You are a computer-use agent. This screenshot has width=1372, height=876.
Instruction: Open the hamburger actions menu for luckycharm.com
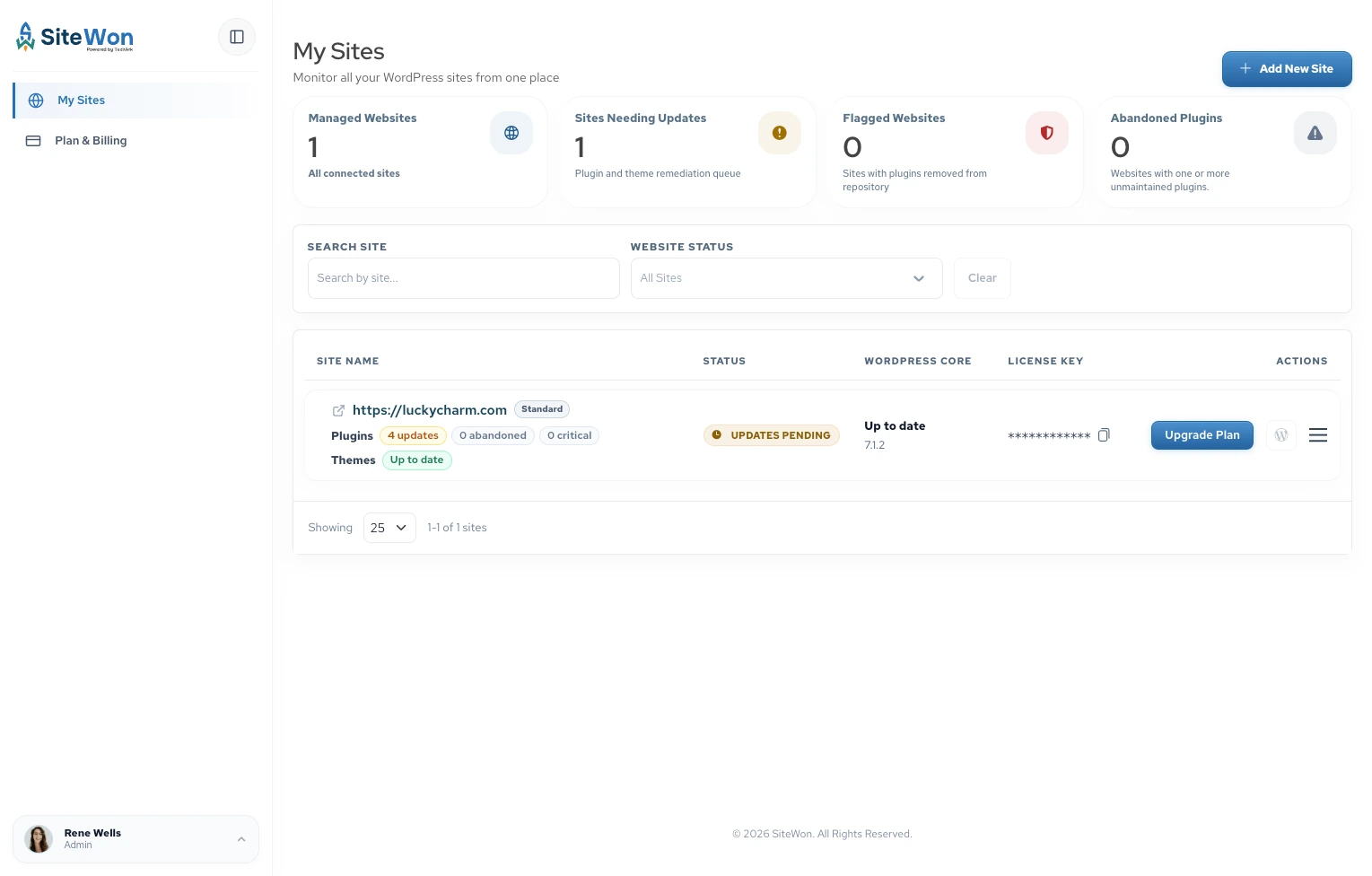(x=1318, y=435)
